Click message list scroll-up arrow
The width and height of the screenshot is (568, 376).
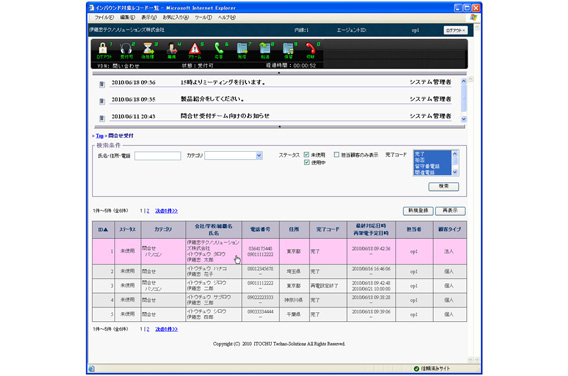(x=464, y=82)
